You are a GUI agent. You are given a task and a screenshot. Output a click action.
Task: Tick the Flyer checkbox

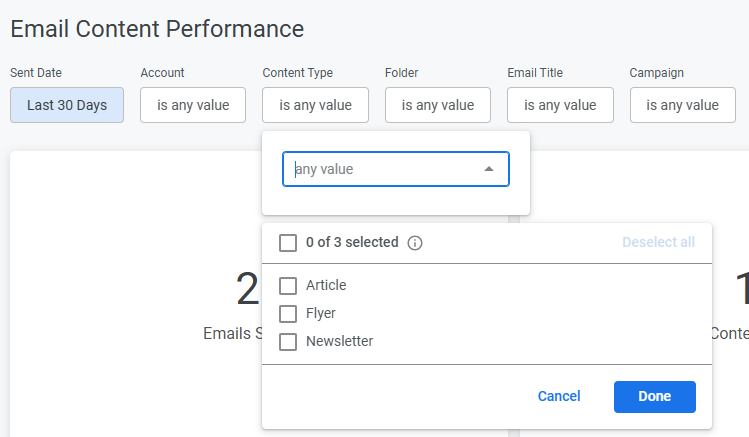coord(288,314)
